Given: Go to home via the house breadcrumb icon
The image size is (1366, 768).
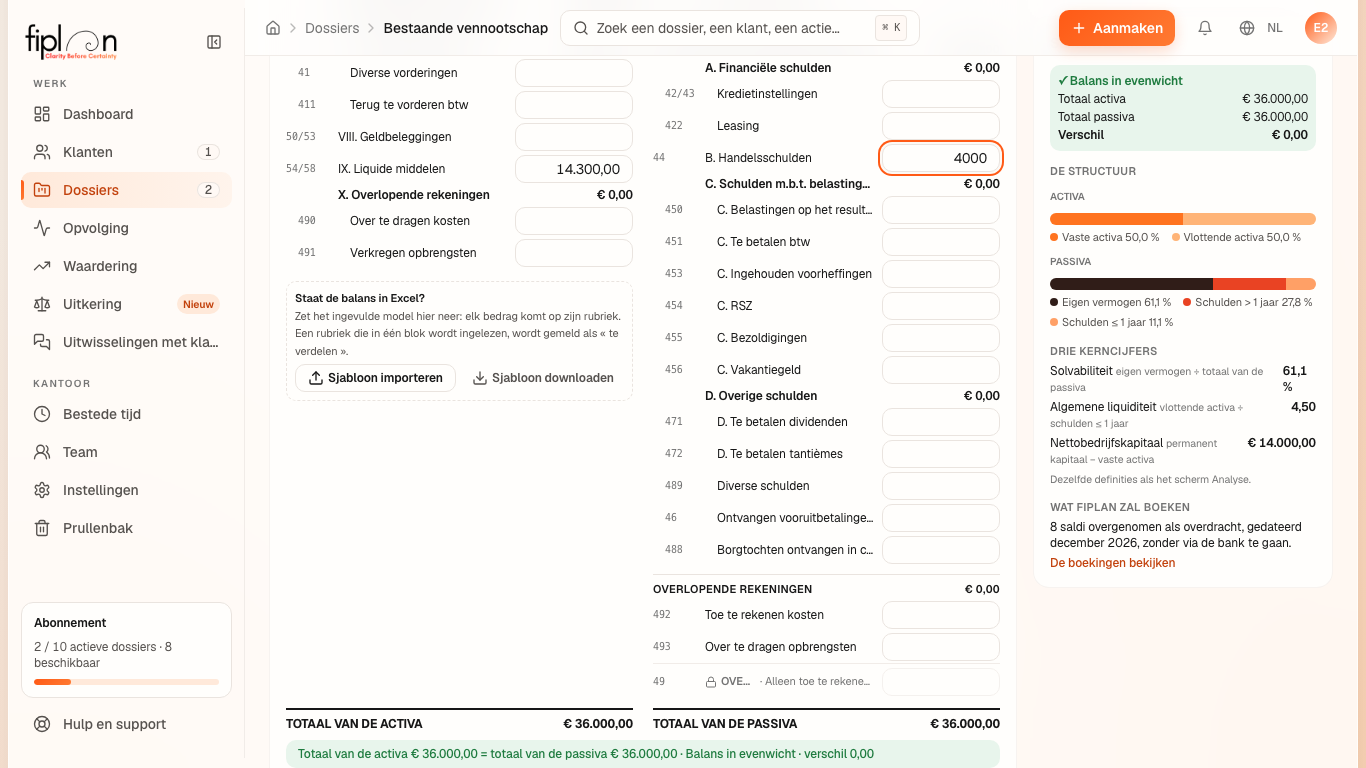Looking at the screenshot, I should (x=273, y=28).
